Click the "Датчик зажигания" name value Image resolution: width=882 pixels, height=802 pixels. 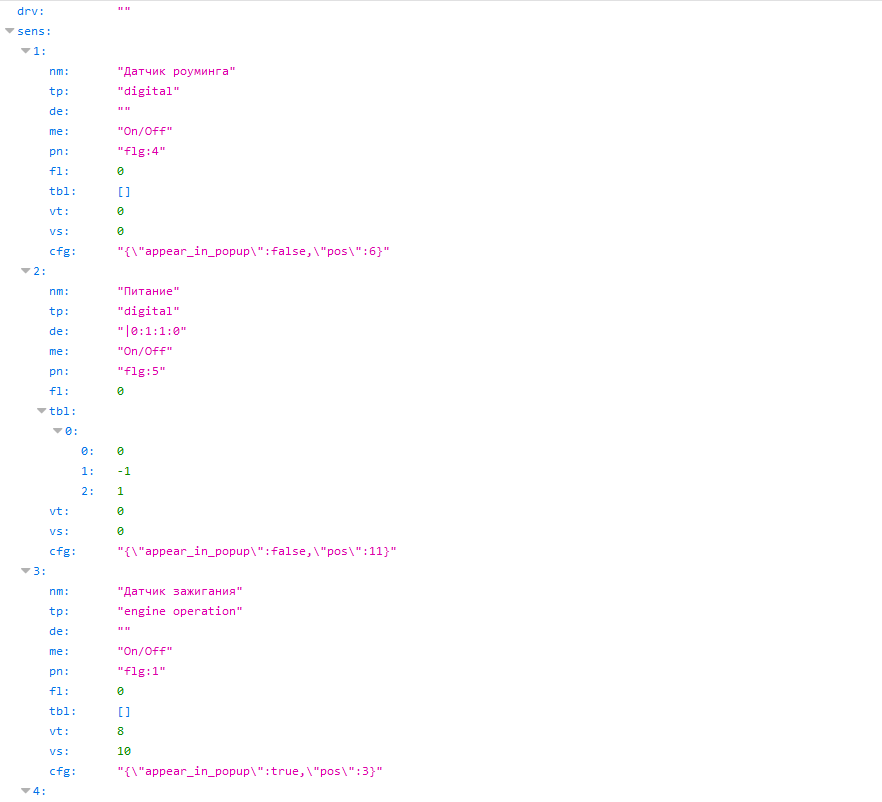(180, 591)
